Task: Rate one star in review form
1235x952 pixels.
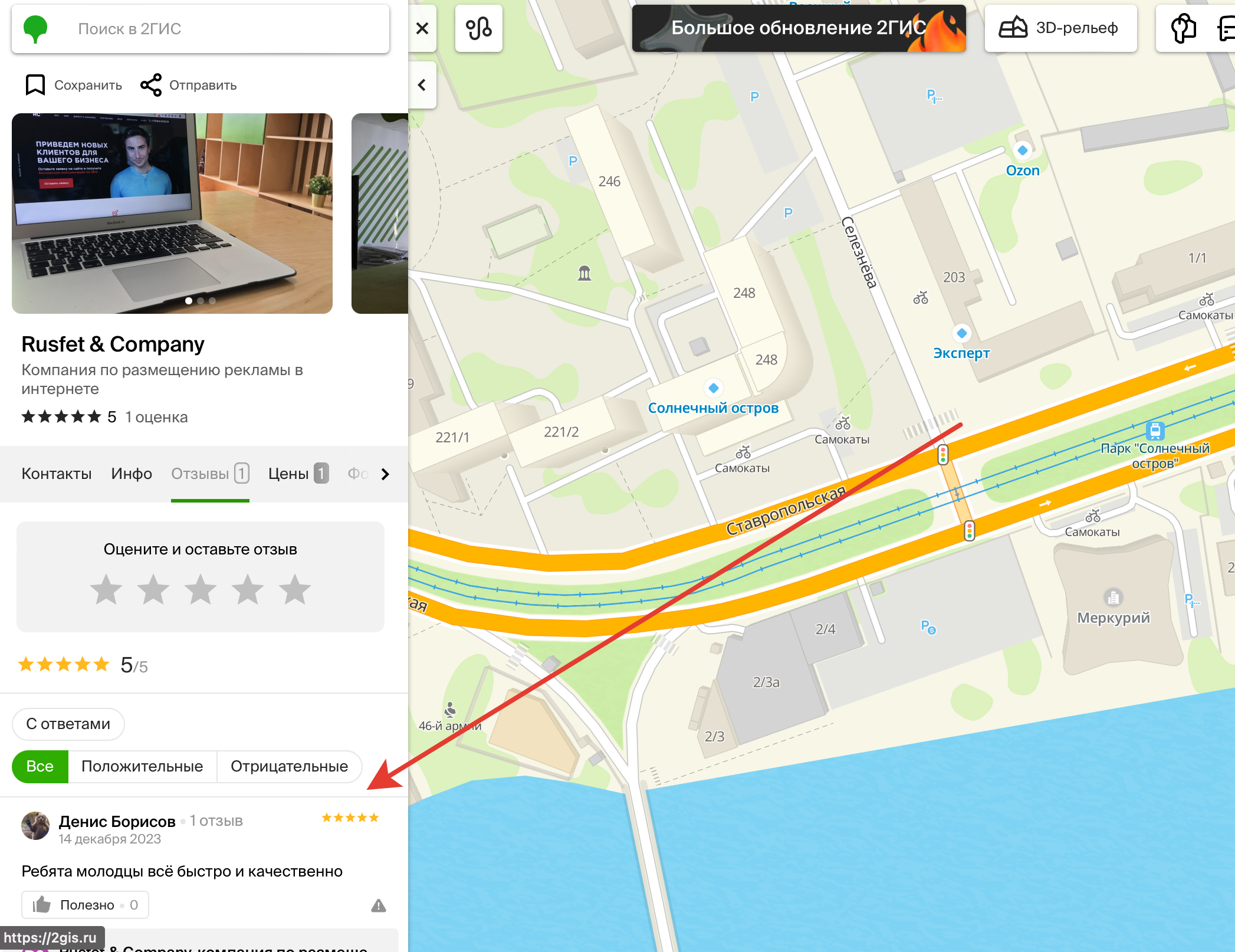Action: point(106,589)
